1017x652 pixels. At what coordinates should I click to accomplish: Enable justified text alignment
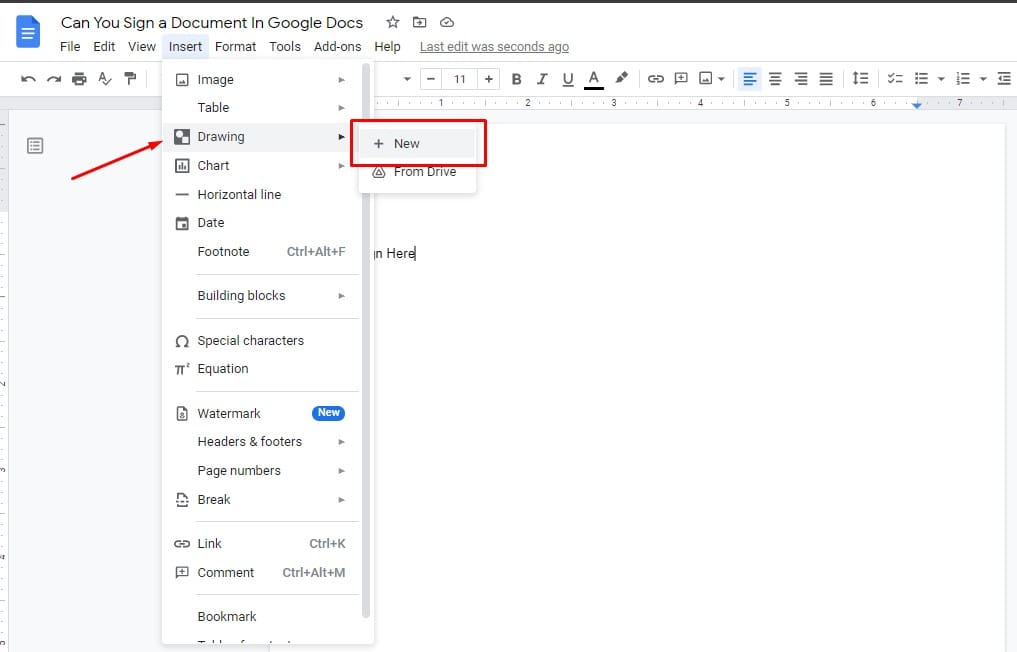tap(824, 78)
